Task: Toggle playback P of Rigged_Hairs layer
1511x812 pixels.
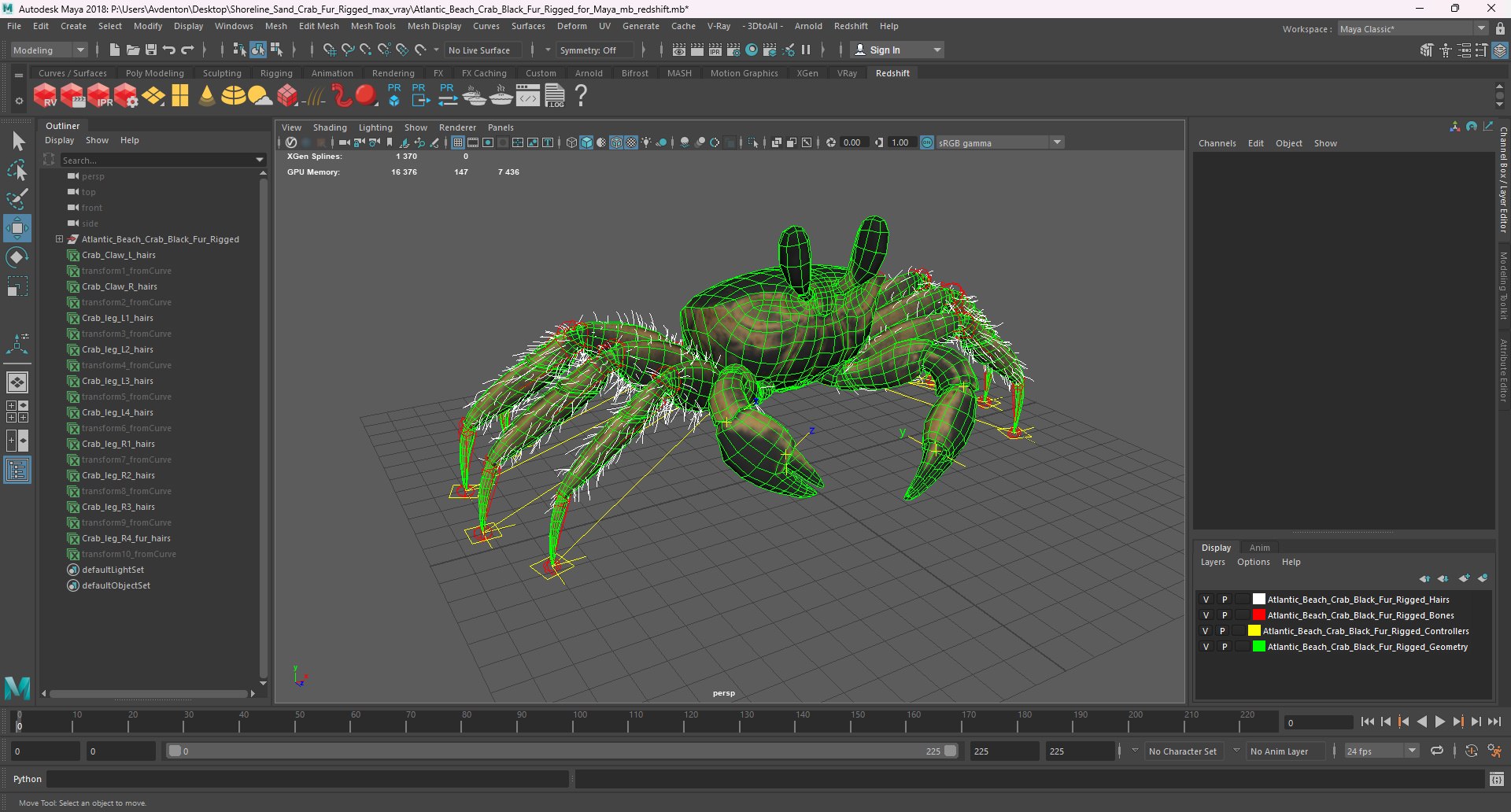Action: (x=1225, y=600)
